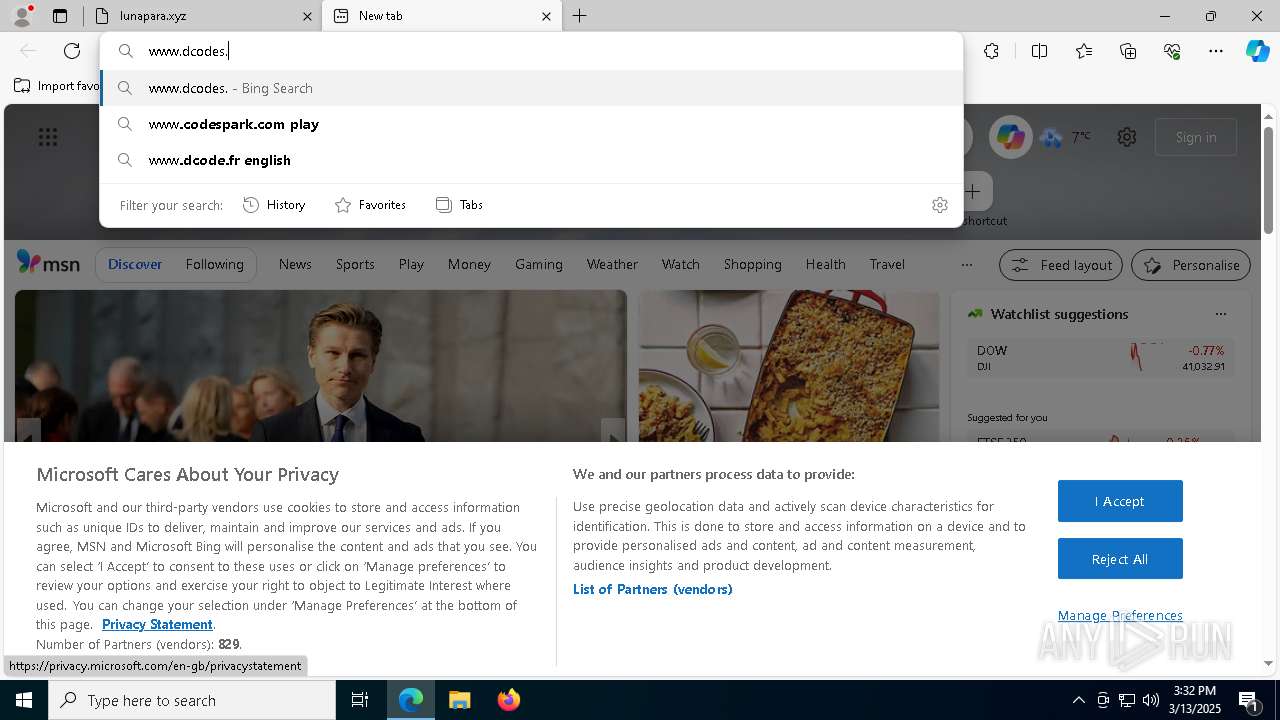1280x720 pixels.
Task: Click Reject All on privacy banner
Action: 1120,559
